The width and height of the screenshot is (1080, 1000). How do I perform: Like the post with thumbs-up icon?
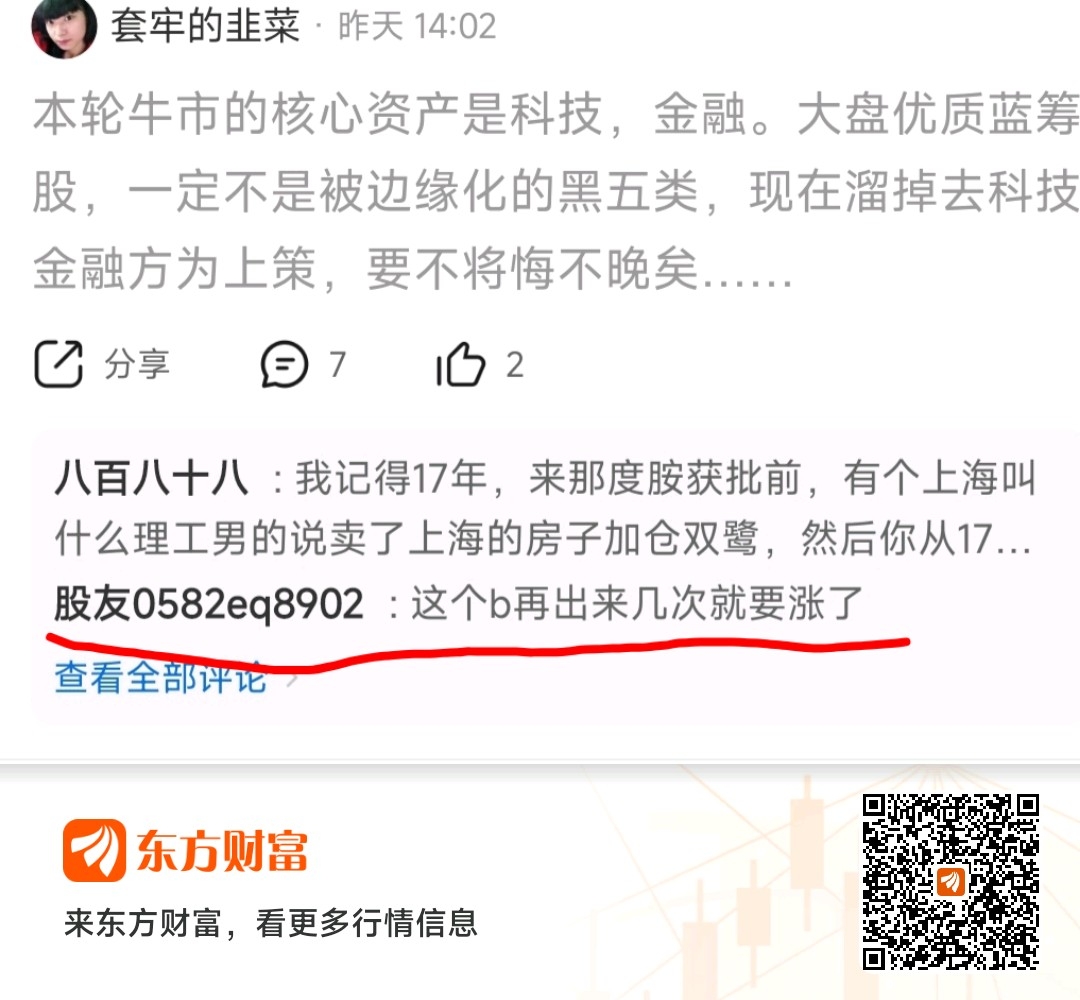point(461,364)
